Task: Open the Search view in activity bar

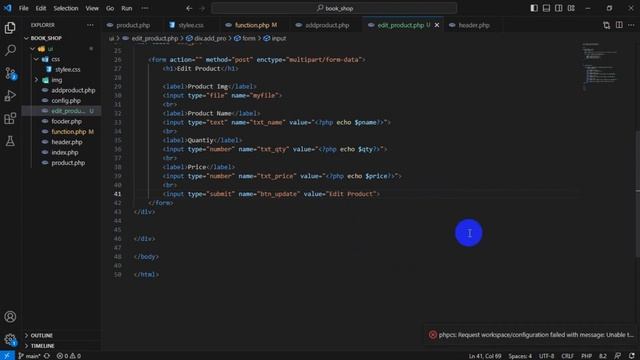Action: coord(10,51)
